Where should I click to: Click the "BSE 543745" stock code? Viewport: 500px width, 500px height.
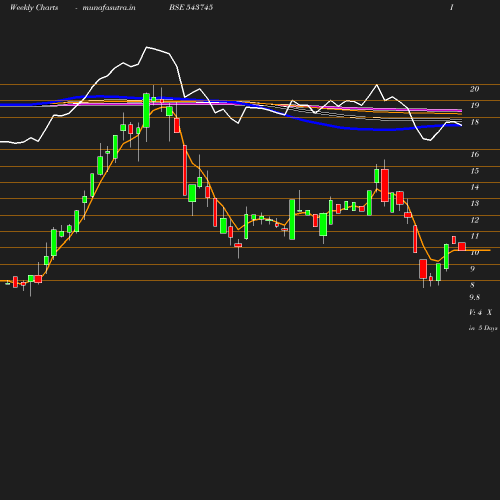191,7
